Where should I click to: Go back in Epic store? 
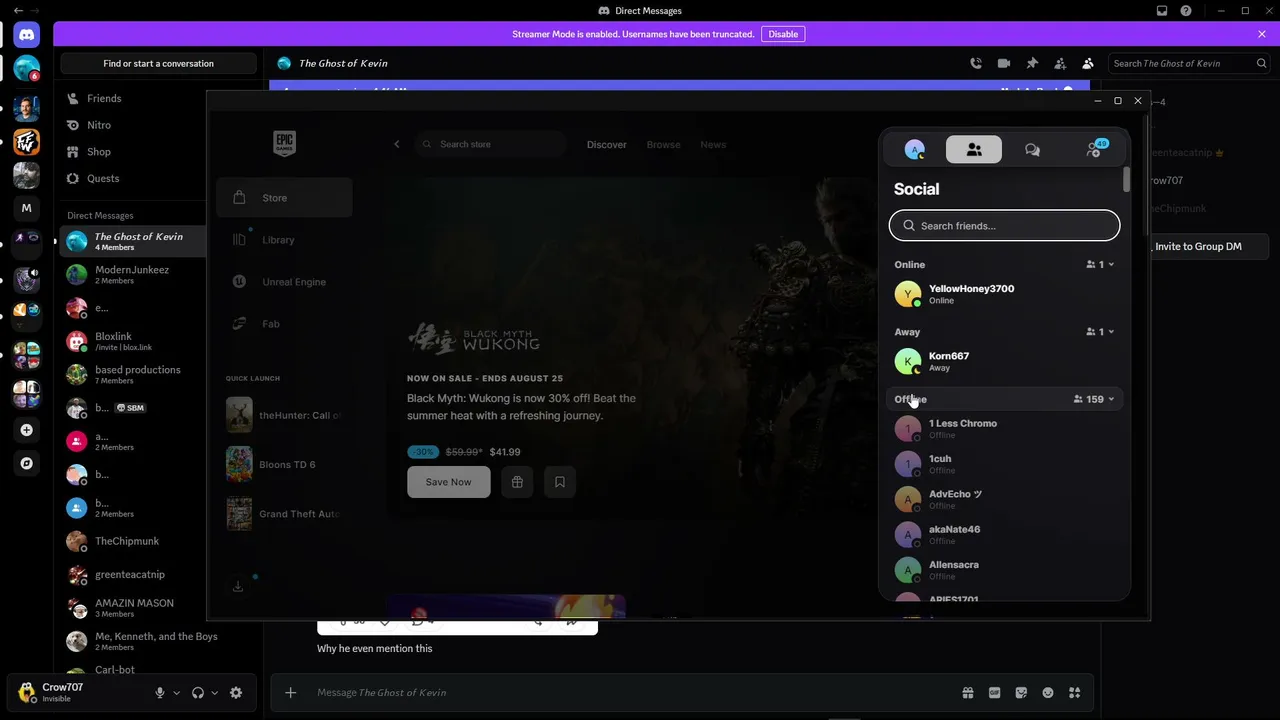(x=397, y=144)
